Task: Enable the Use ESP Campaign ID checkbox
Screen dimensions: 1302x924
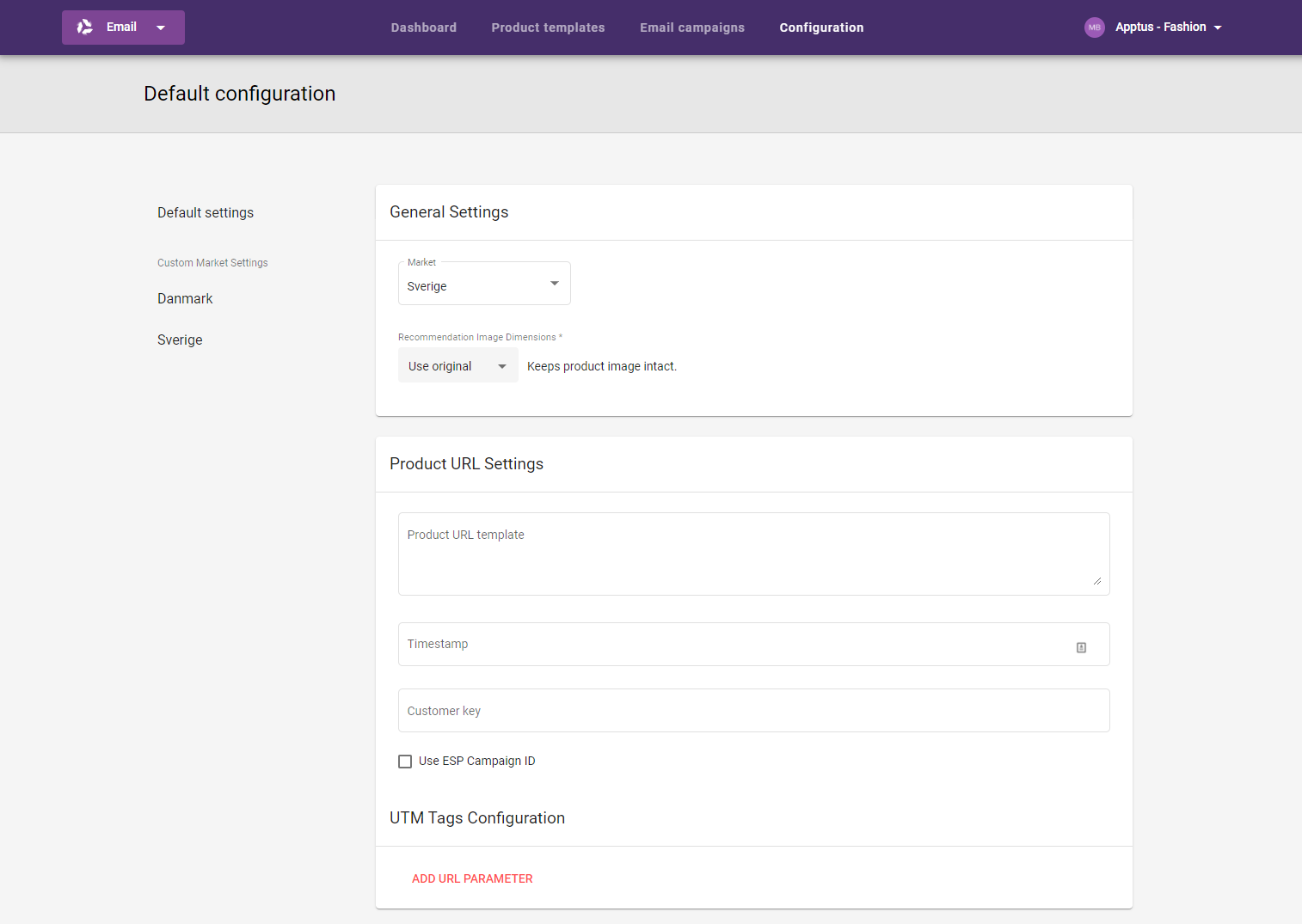Action: tap(405, 762)
